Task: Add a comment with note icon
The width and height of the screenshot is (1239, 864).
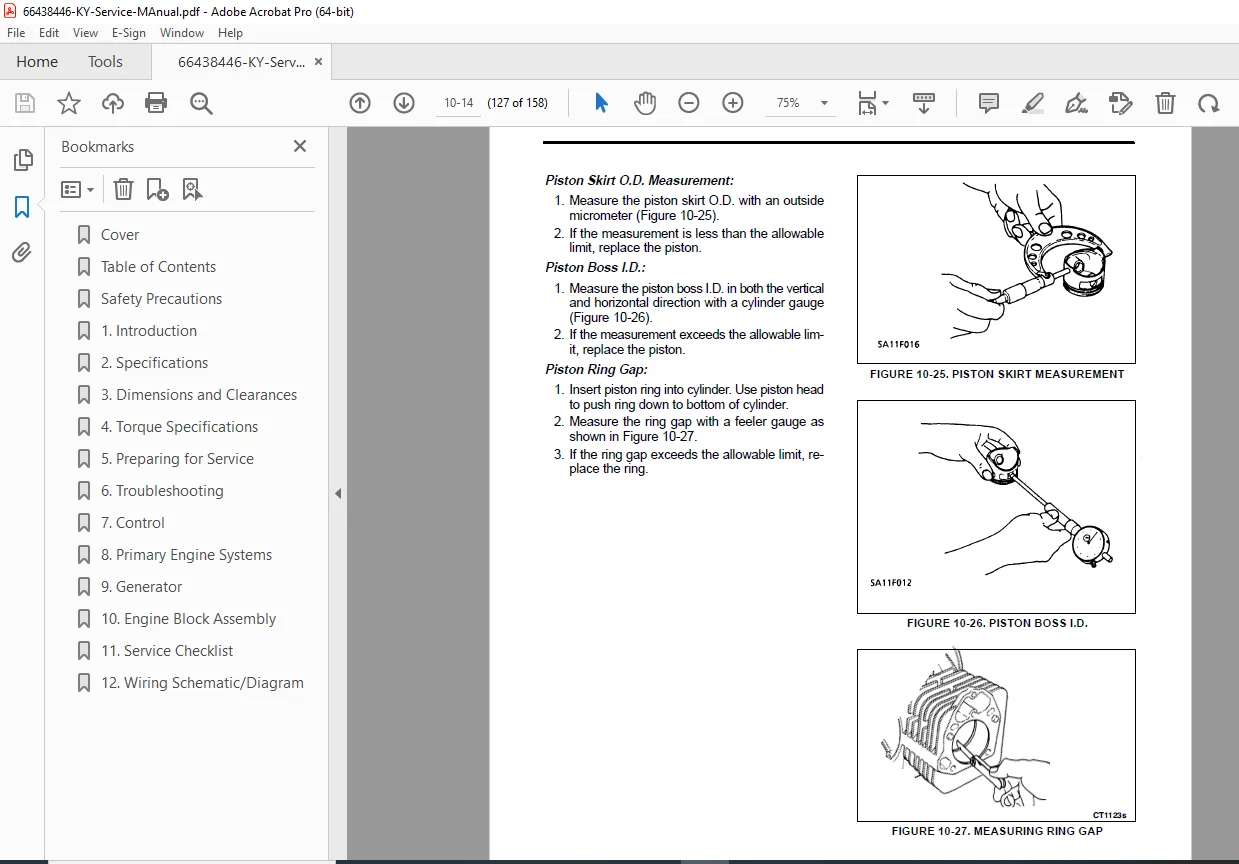Action: tap(989, 103)
